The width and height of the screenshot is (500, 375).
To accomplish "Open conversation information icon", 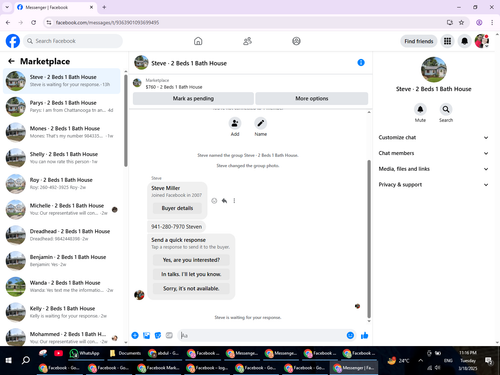I will coord(361,63).
